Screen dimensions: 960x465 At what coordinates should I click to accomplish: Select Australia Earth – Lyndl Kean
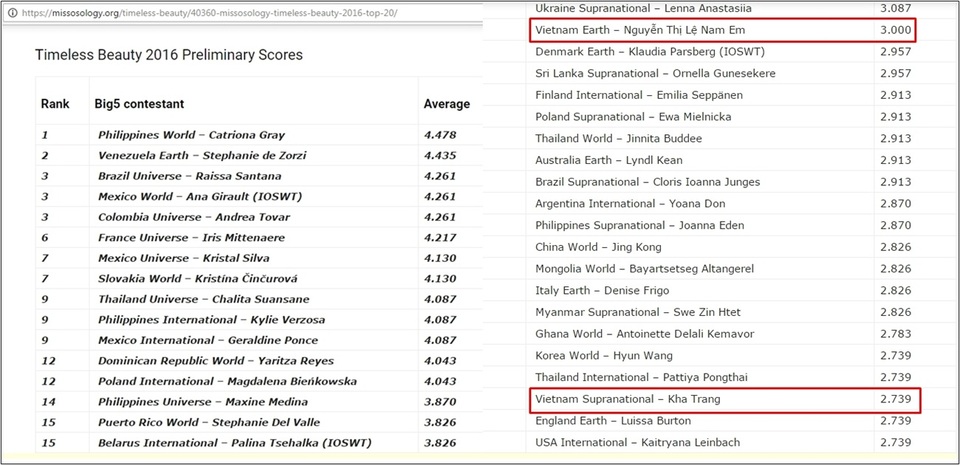[609, 160]
